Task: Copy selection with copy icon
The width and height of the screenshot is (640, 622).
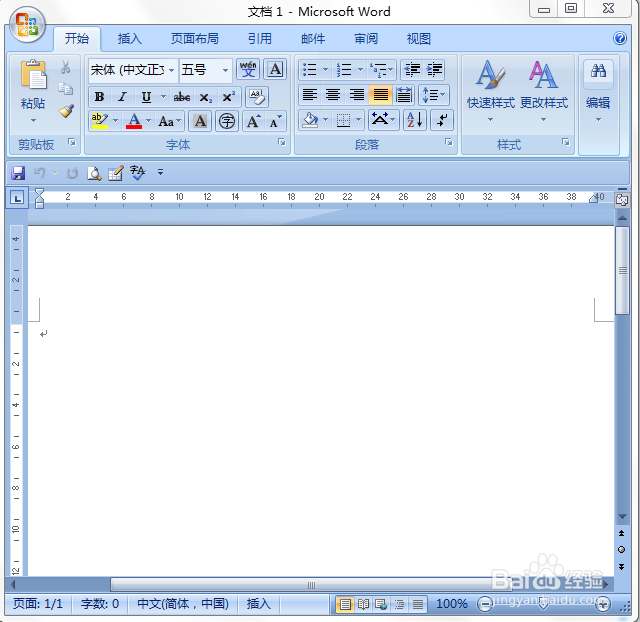Action: coord(66,89)
